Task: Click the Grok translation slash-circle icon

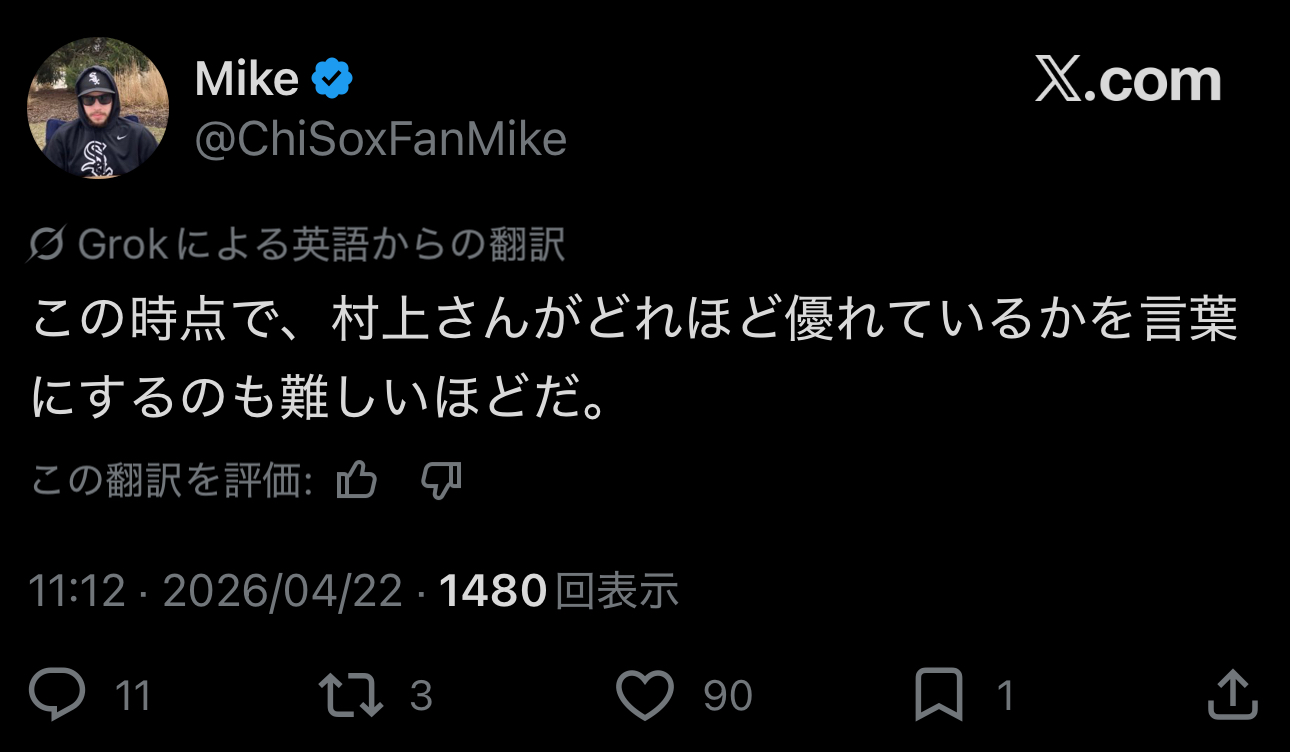Action: [48, 245]
